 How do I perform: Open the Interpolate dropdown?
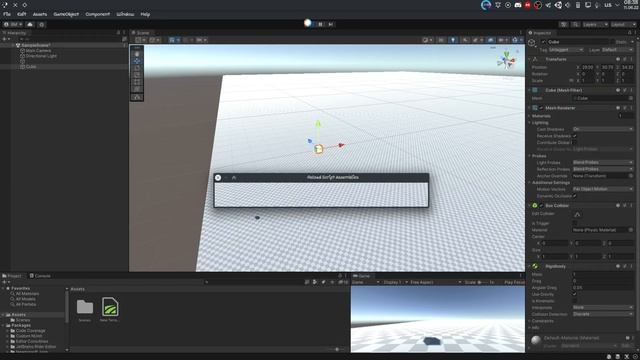tap(603, 307)
